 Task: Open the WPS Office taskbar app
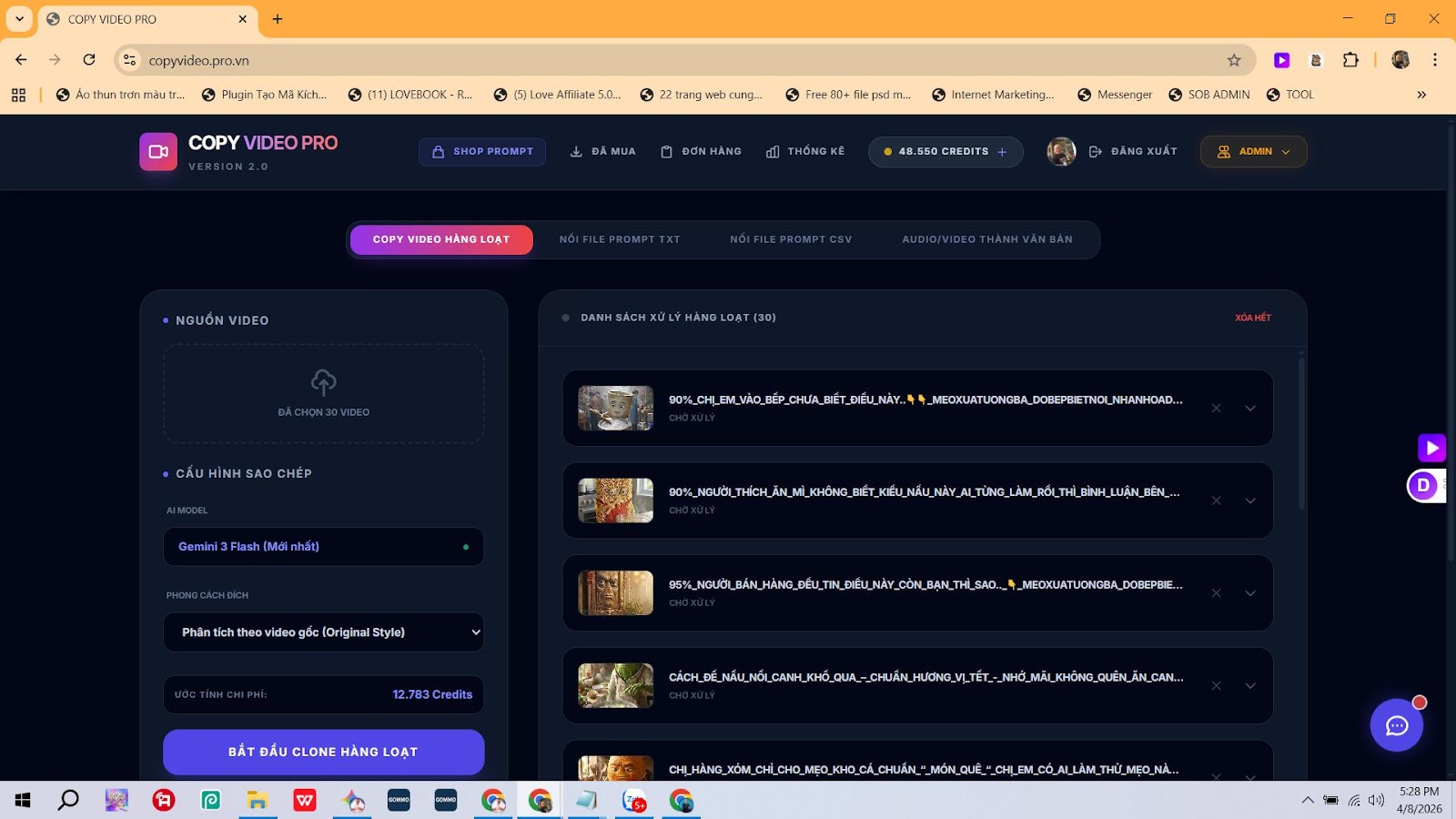[305, 801]
